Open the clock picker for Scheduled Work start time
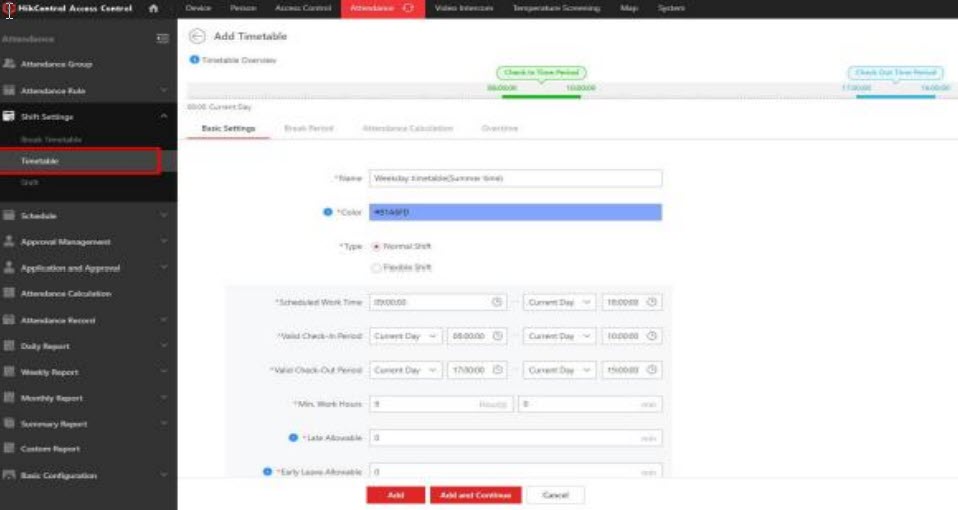This screenshot has height=510, width=958. 497,302
